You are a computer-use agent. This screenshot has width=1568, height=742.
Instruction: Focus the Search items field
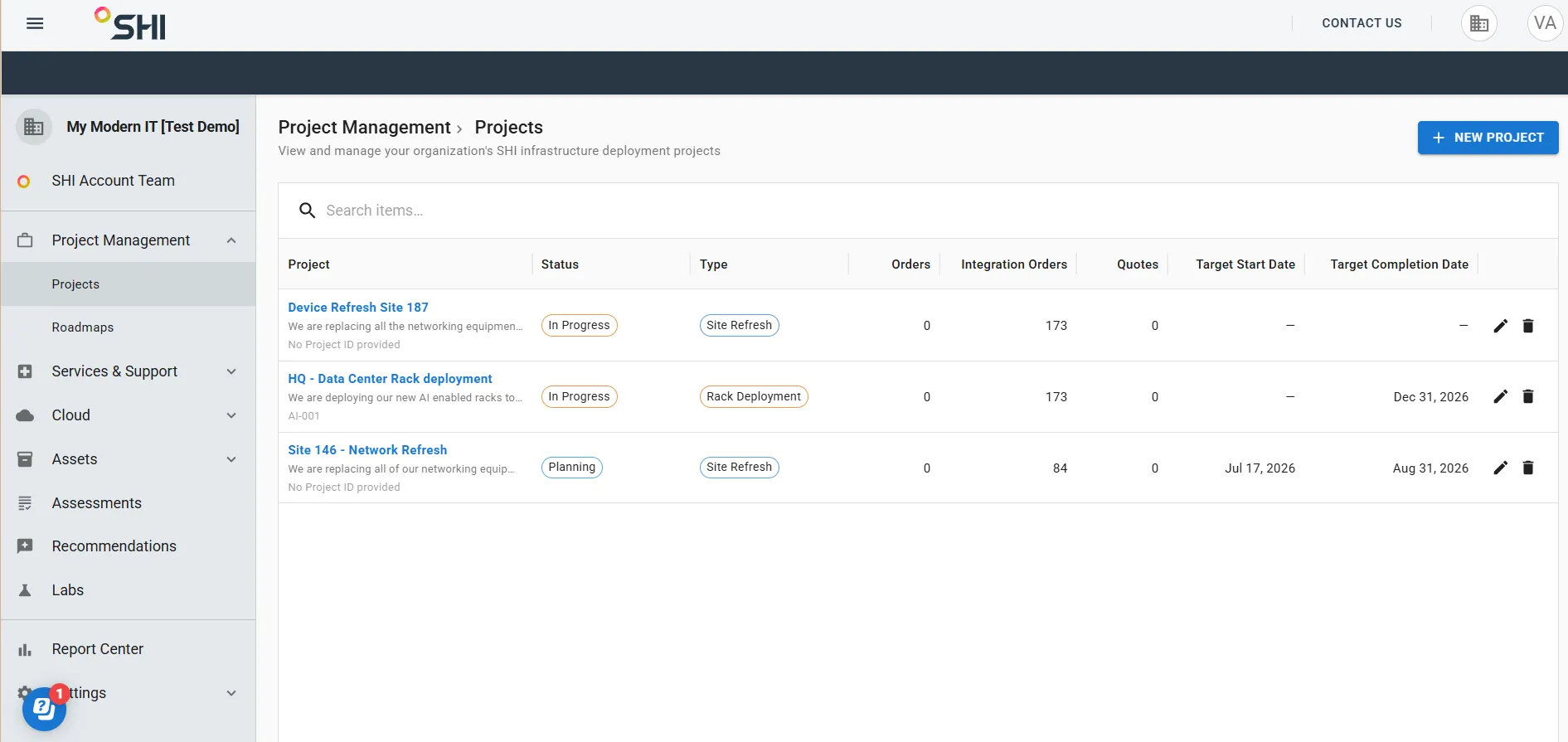click(x=918, y=211)
